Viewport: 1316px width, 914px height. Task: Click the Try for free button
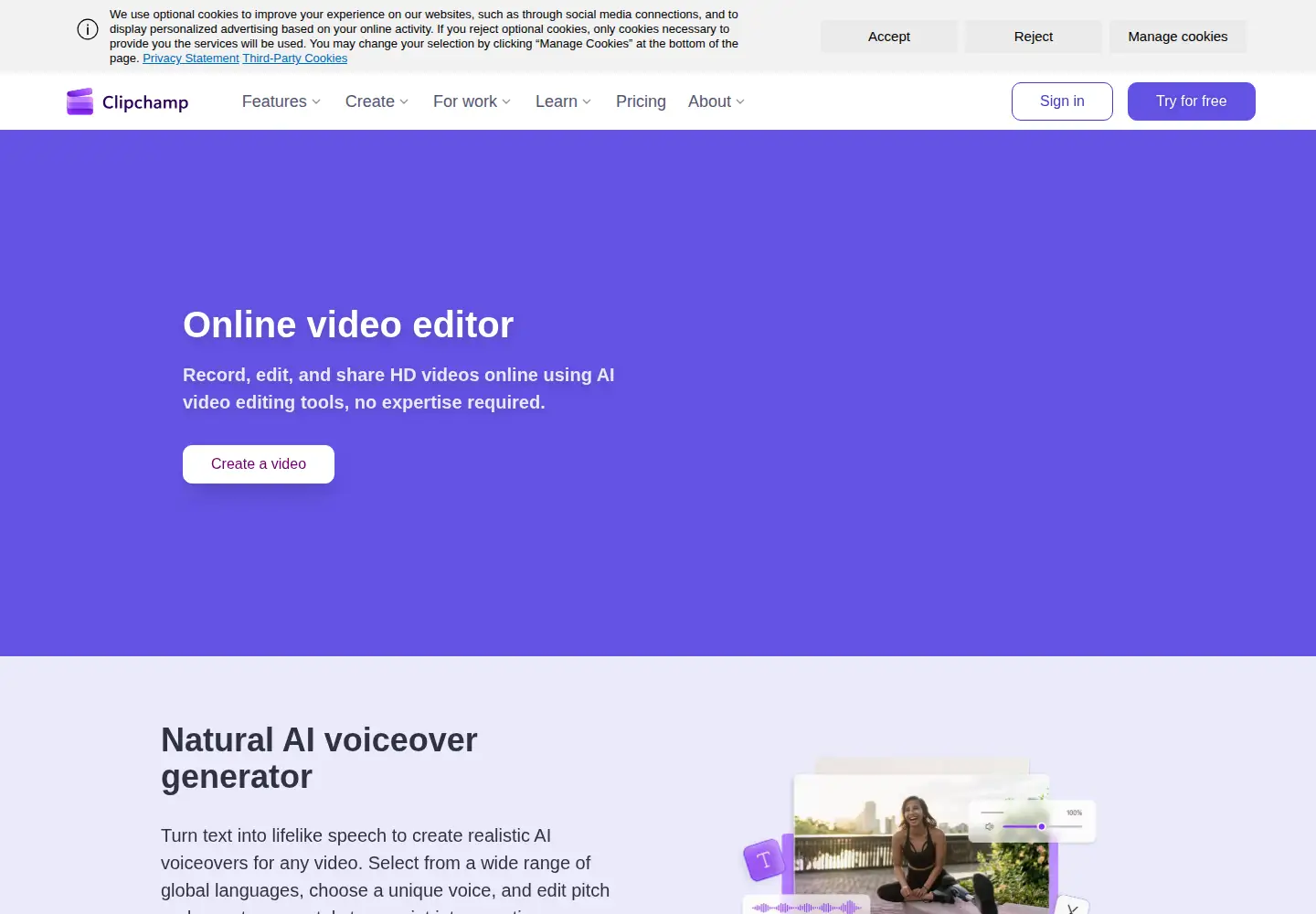(x=1192, y=101)
